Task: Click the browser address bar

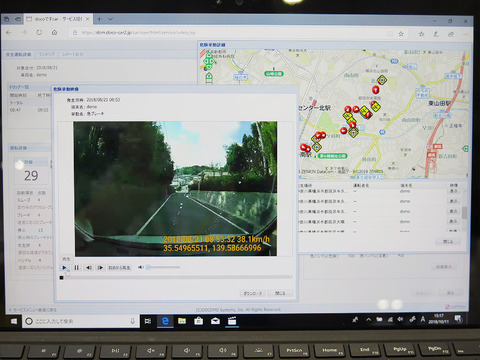Action: point(230,33)
